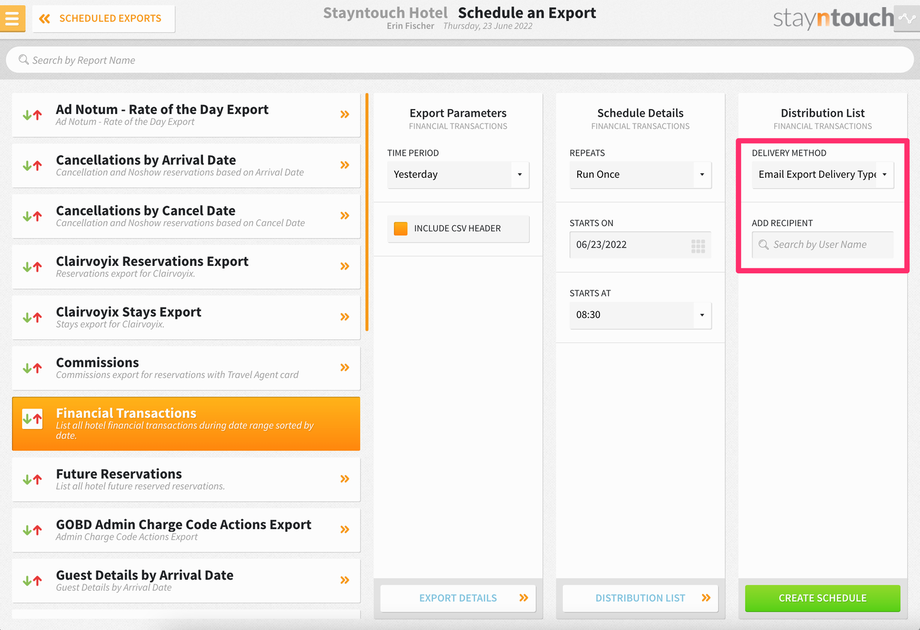The image size is (920, 630).
Task: Expand Clairvoyix Stays Export chevron
Action: tap(345, 317)
